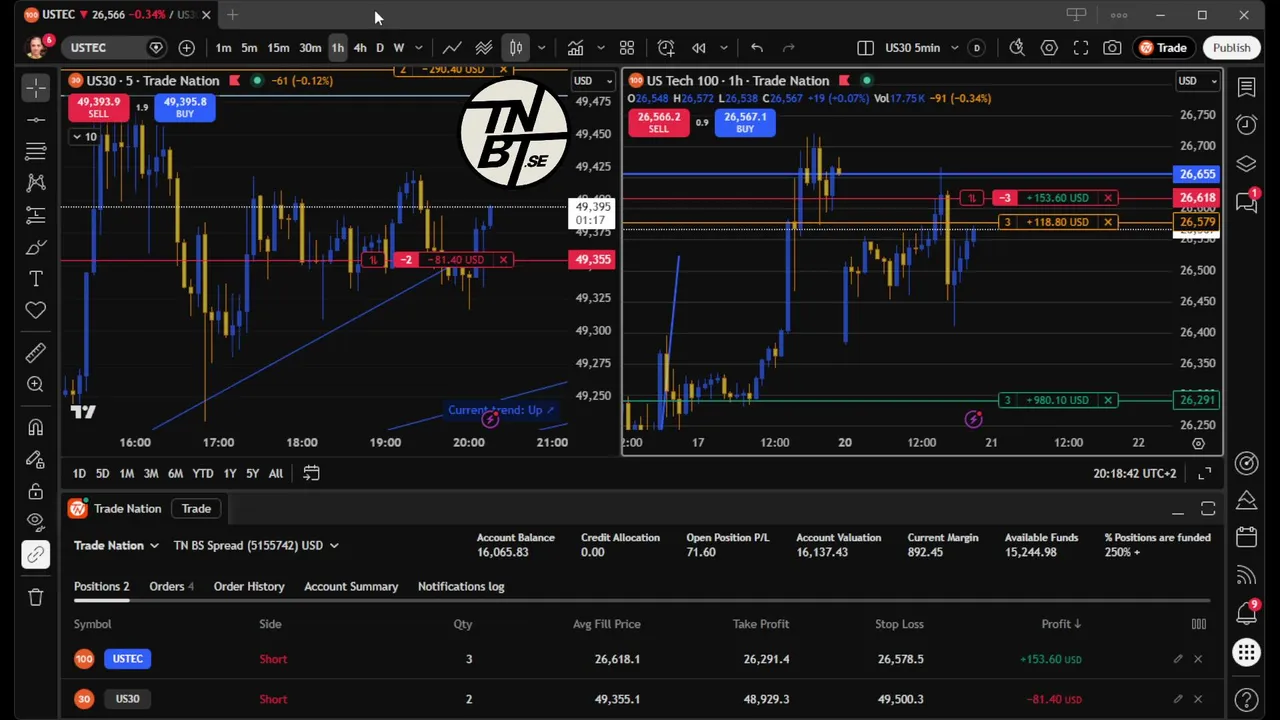Toggle the drawing sync link icon
This screenshot has height=720, width=1280.
click(36, 555)
